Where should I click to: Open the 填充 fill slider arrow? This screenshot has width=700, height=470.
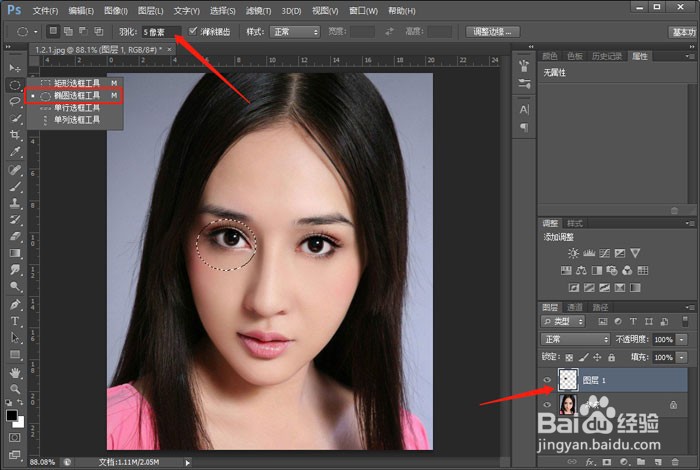(x=682, y=358)
